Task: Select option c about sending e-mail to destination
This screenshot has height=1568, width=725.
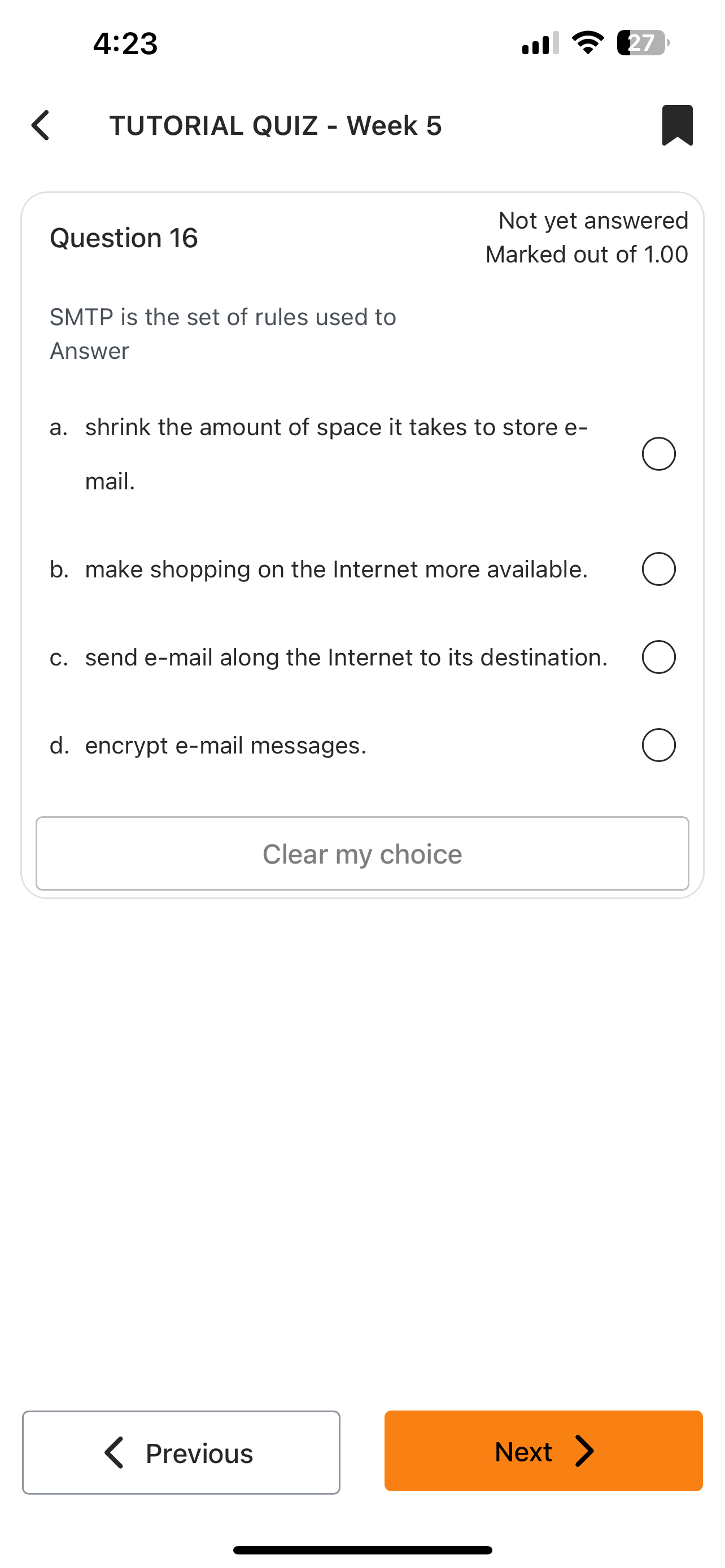Action: click(x=658, y=657)
